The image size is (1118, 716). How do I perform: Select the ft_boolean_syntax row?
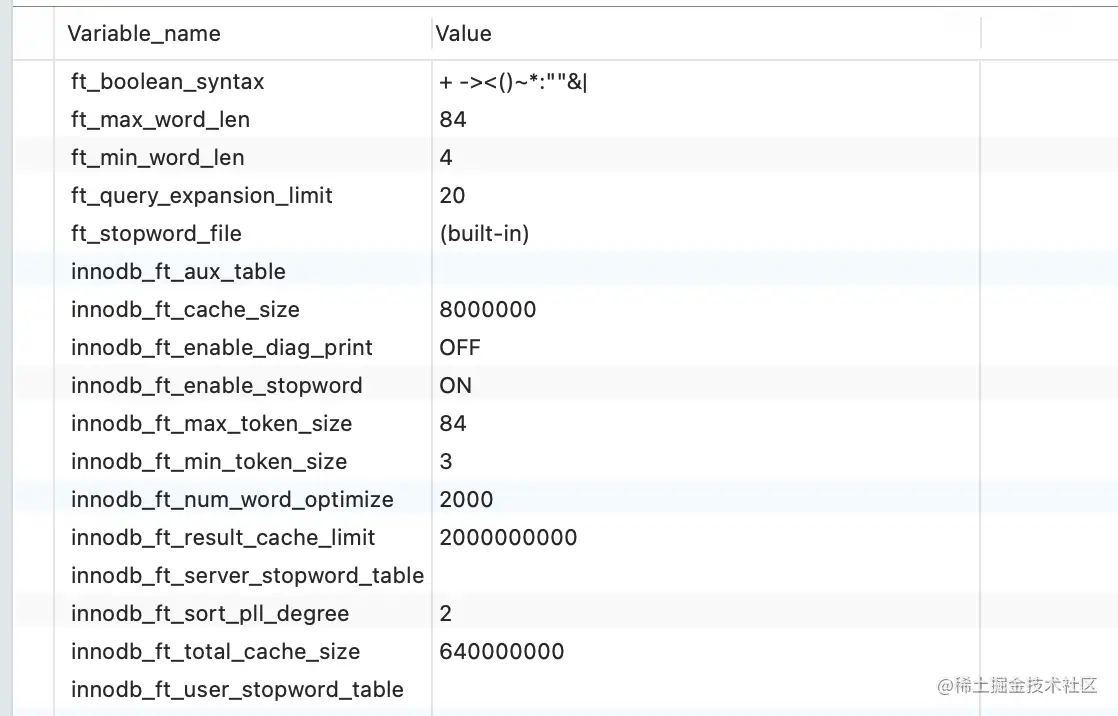[x=166, y=81]
